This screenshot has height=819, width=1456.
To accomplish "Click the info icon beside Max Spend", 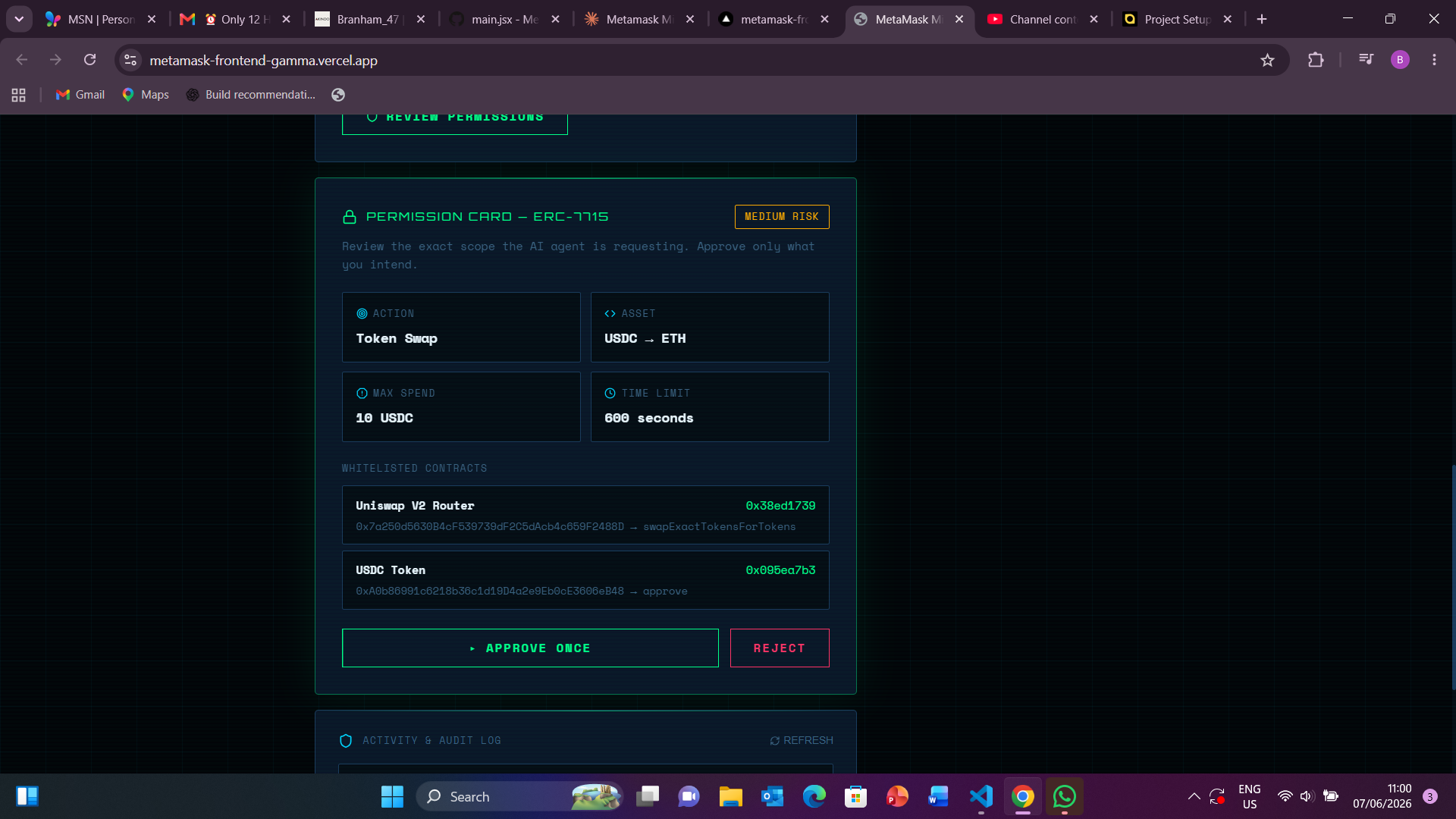I will (x=362, y=394).
